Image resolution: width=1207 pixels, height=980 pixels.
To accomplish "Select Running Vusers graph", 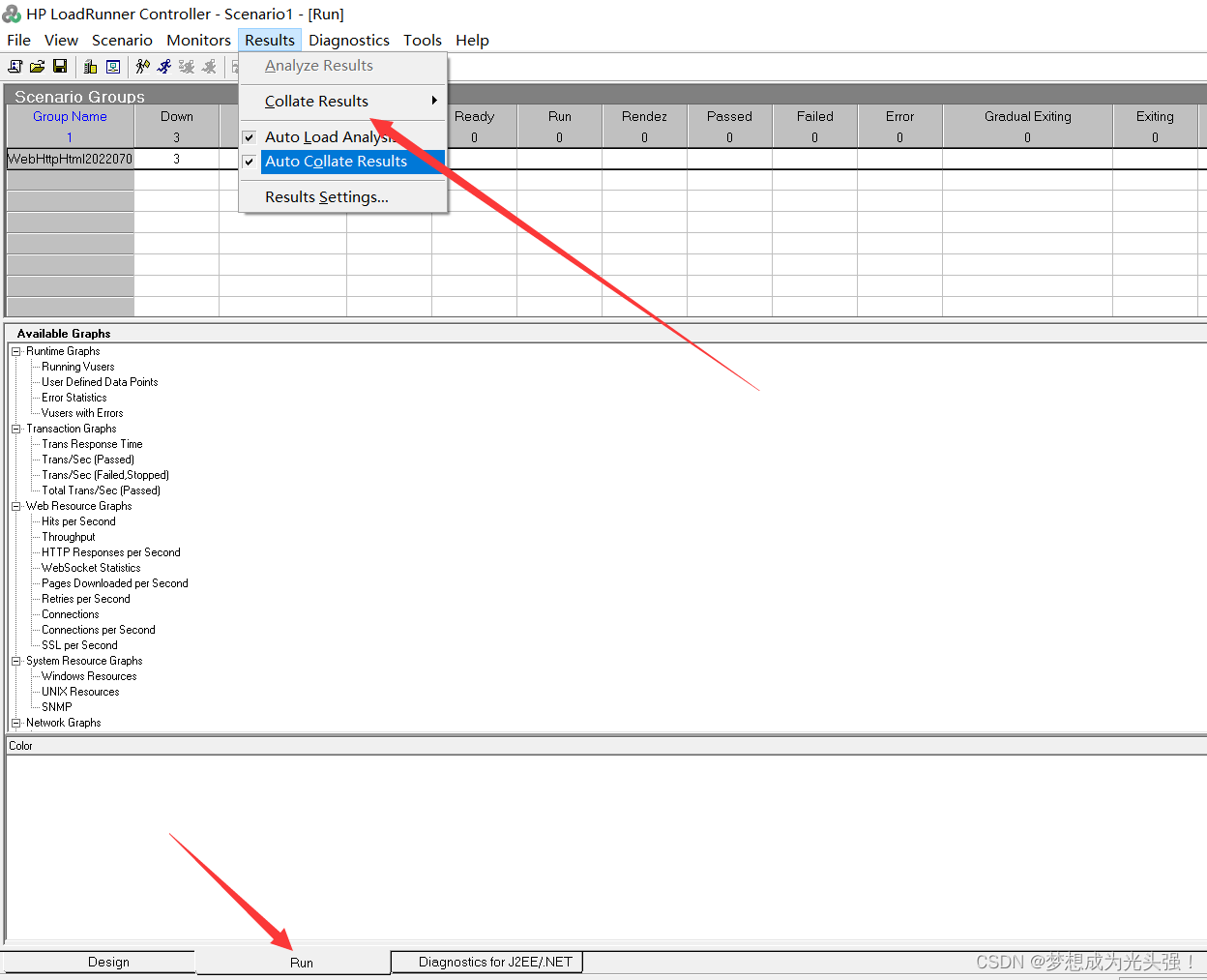I will point(78,367).
